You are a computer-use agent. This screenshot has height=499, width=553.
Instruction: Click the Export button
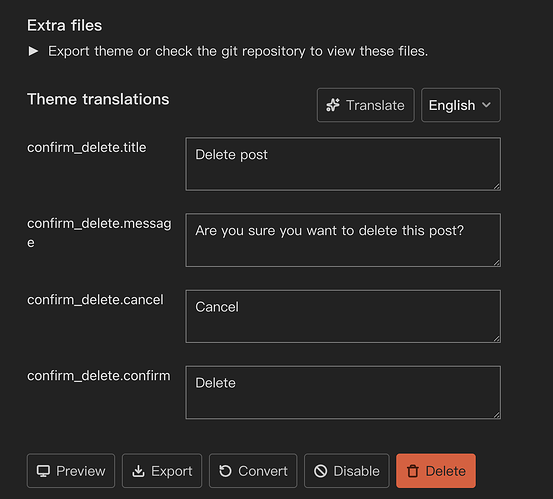pos(162,471)
